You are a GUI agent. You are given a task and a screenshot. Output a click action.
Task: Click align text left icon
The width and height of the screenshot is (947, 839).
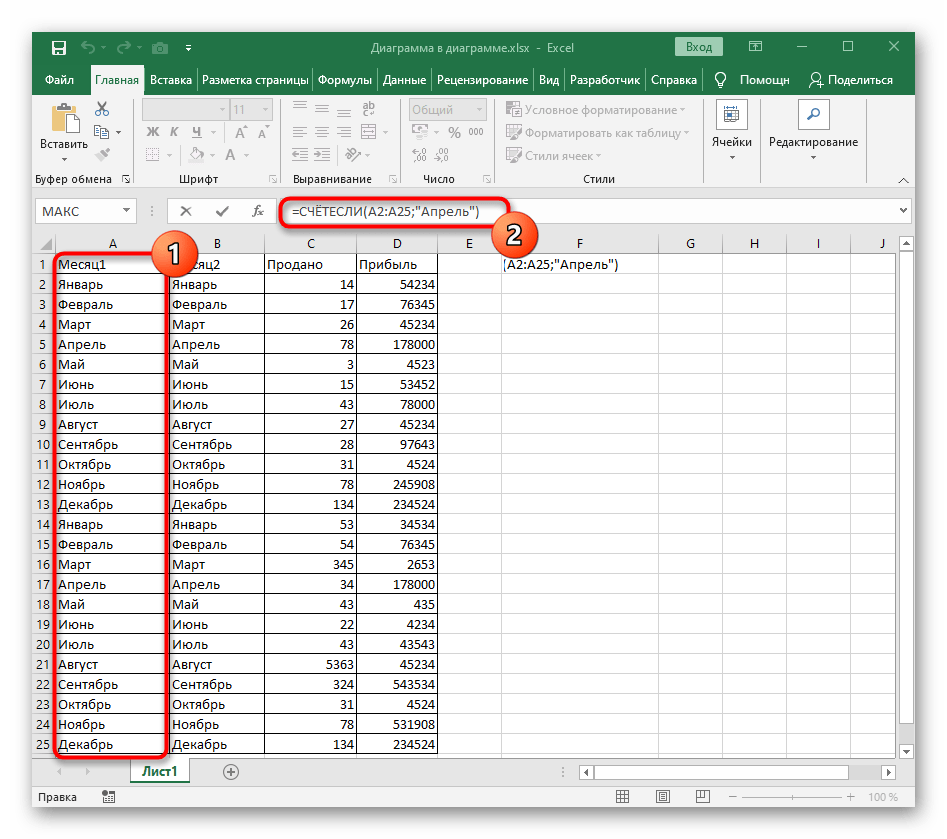[300, 132]
